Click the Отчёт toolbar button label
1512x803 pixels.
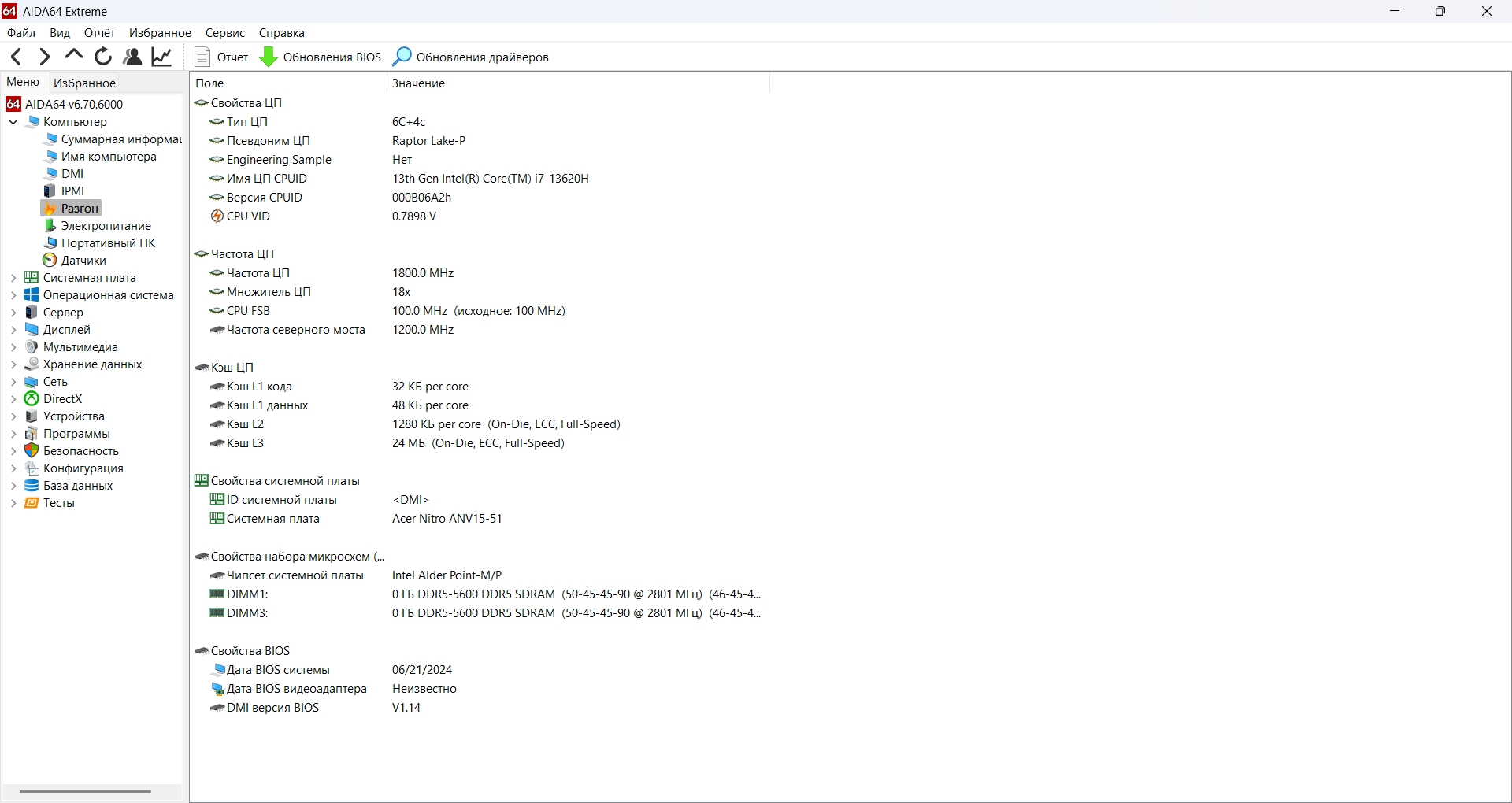click(x=233, y=57)
